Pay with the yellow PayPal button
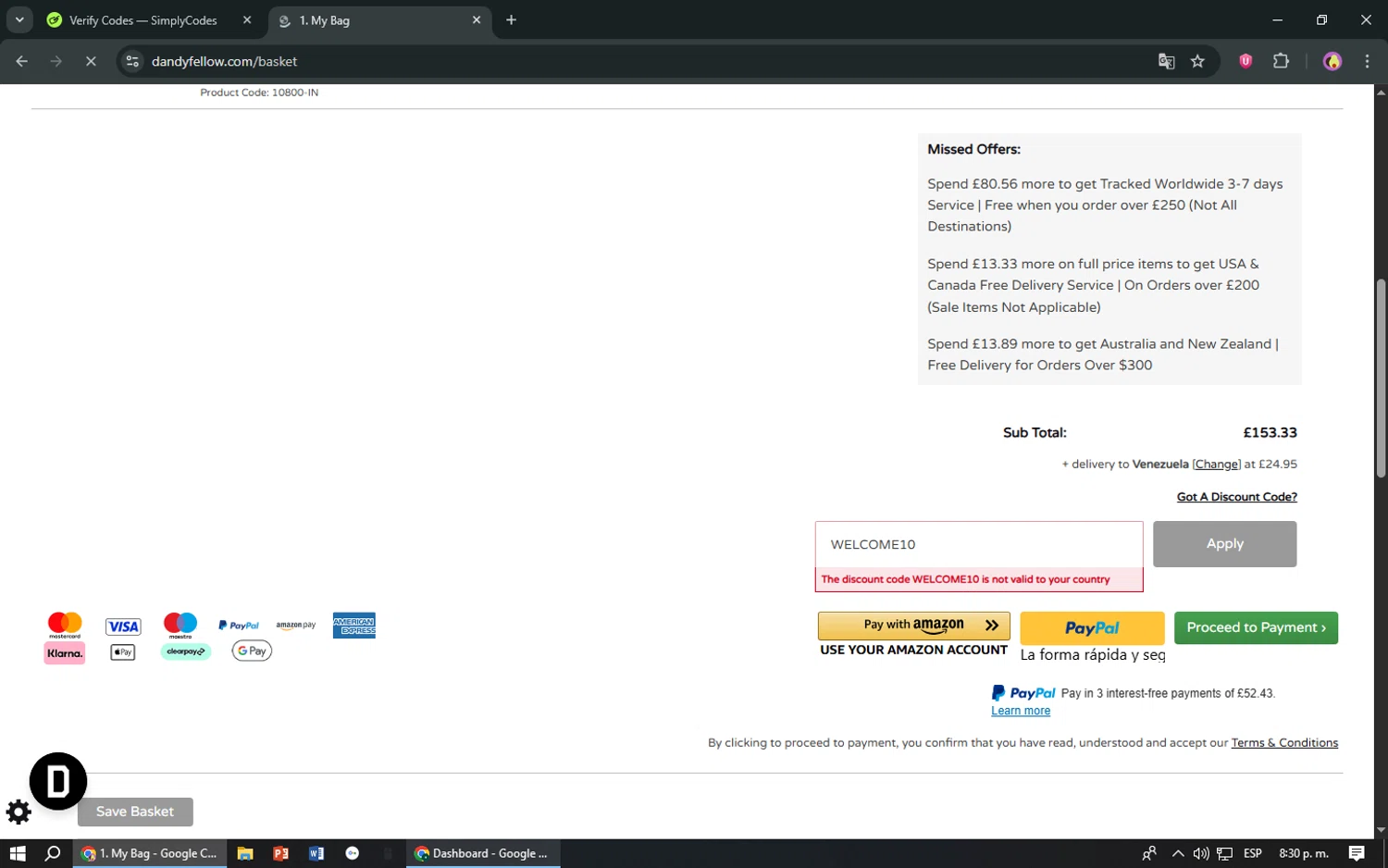This screenshot has height=868, width=1388. 1092,627
